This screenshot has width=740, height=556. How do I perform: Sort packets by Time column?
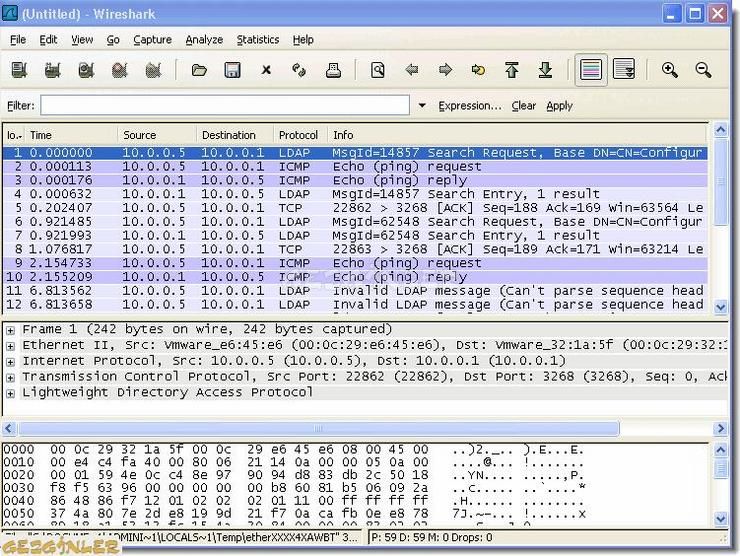tap(72, 135)
